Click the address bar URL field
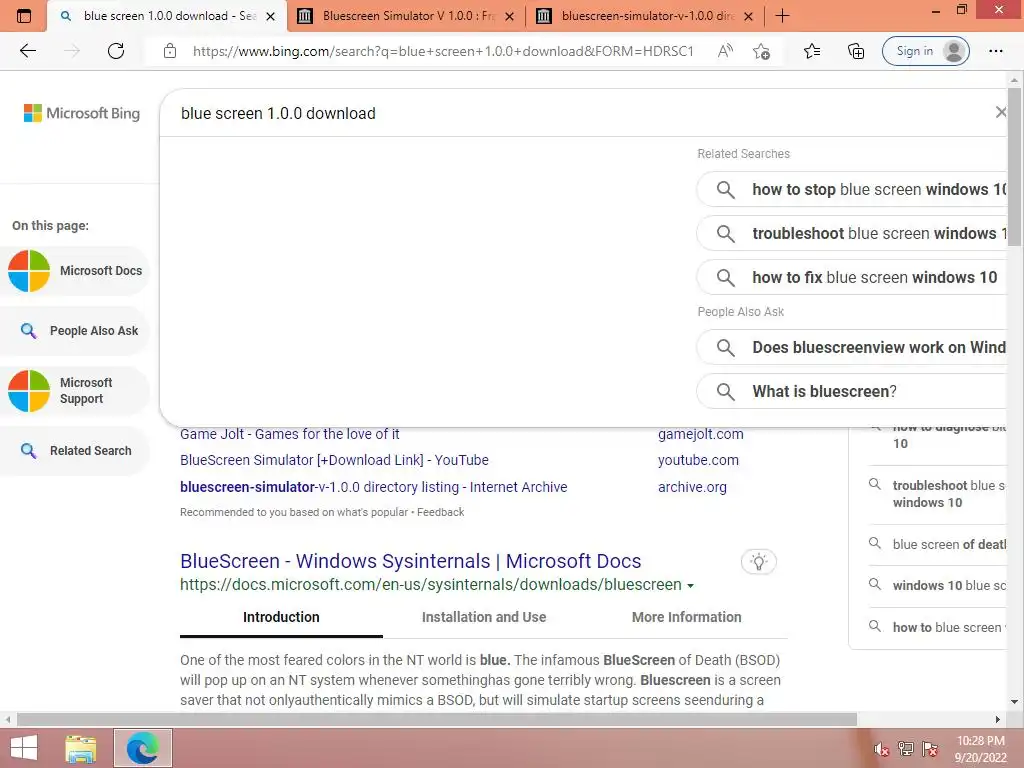This screenshot has width=1024, height=768. click(x=443, y=51)
